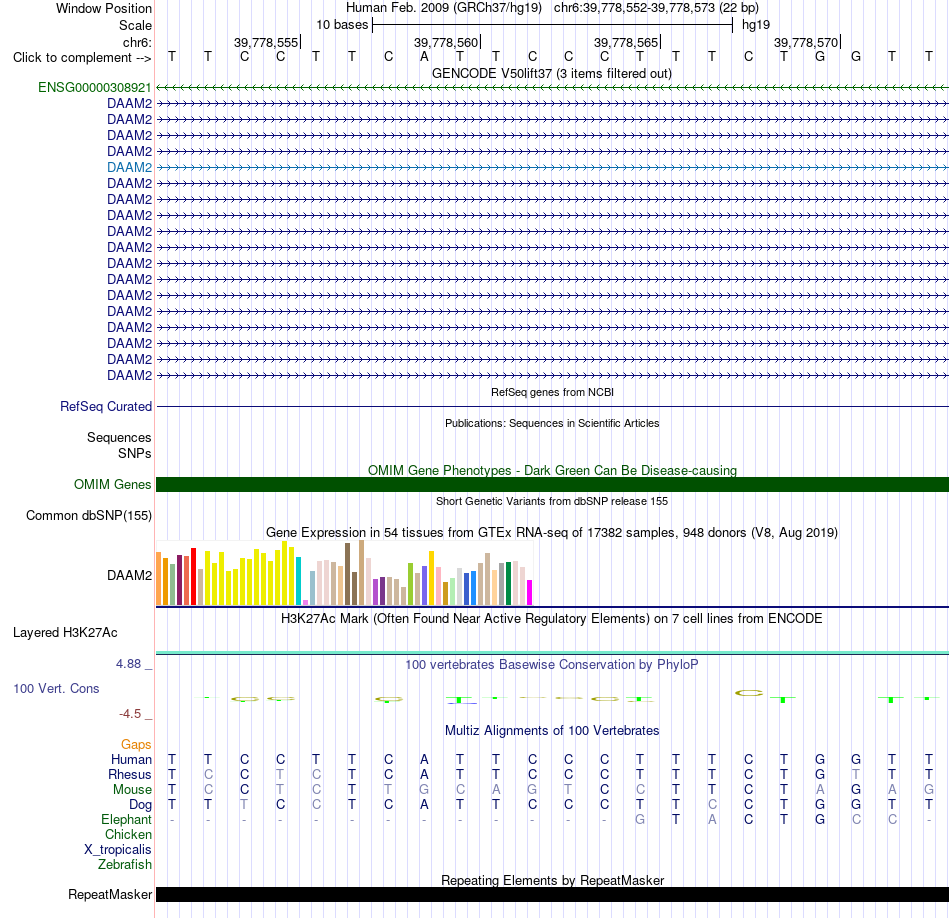Click the chr6:39,778,552-39,778,573 position text

point(656,8)
